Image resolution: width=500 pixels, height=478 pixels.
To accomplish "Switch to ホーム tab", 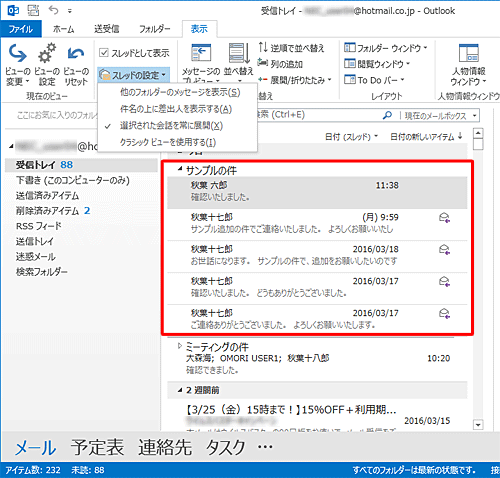I will (x=63, y=29).
